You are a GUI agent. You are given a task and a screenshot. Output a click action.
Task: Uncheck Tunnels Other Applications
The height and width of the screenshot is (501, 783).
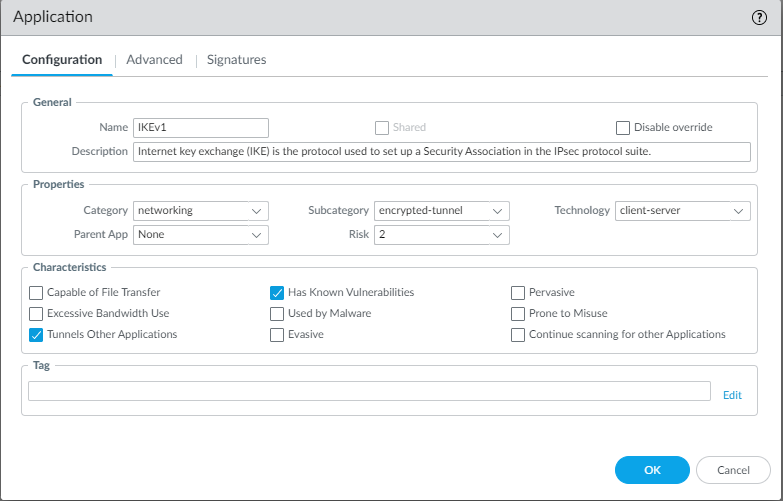(36, 335)
